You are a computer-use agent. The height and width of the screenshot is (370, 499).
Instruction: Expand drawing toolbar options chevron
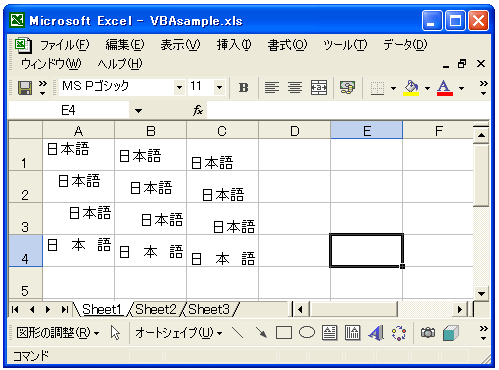pyautogui.click(x=483, y=333)
